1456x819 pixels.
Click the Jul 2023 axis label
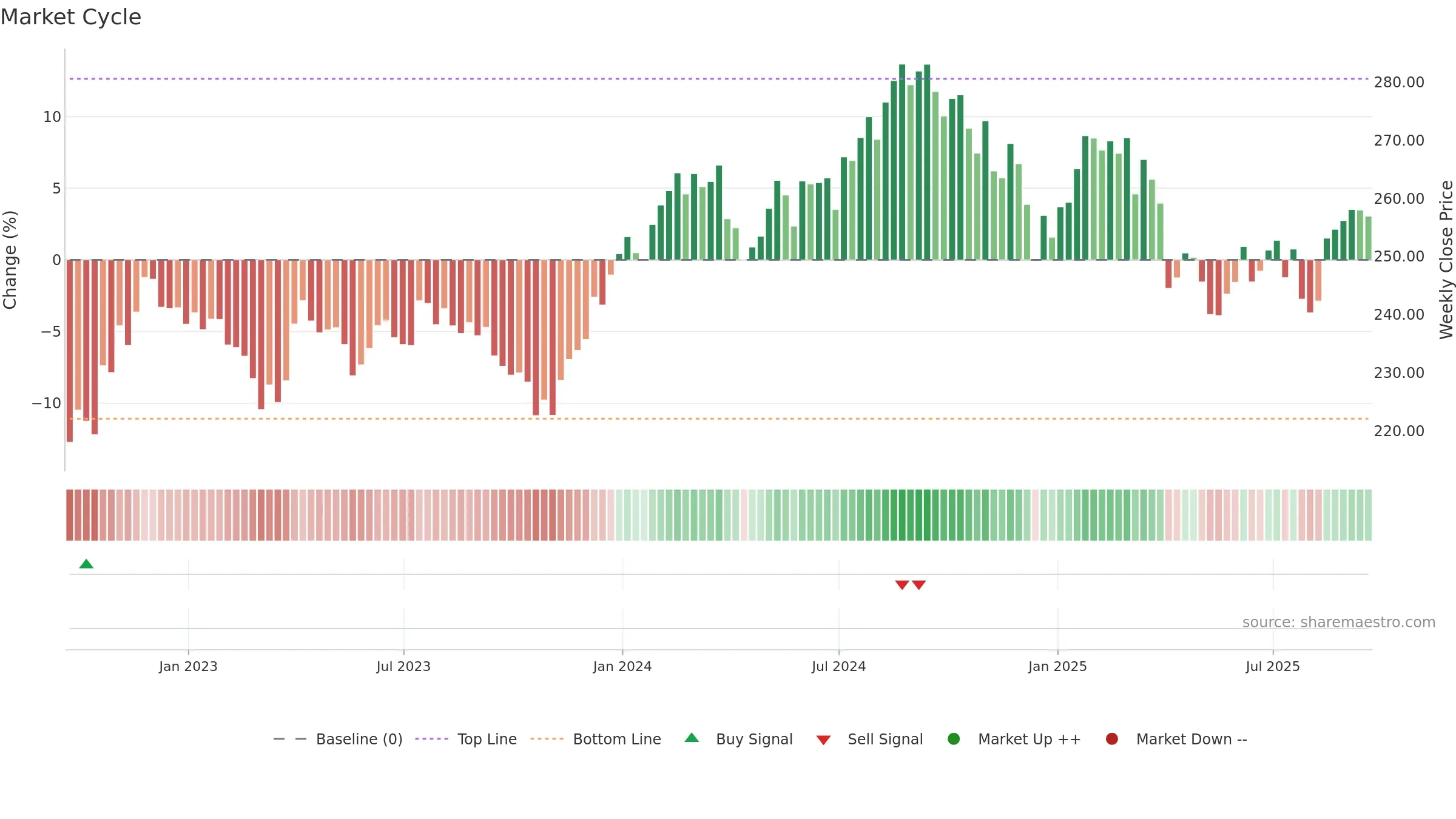pos(403,666)
